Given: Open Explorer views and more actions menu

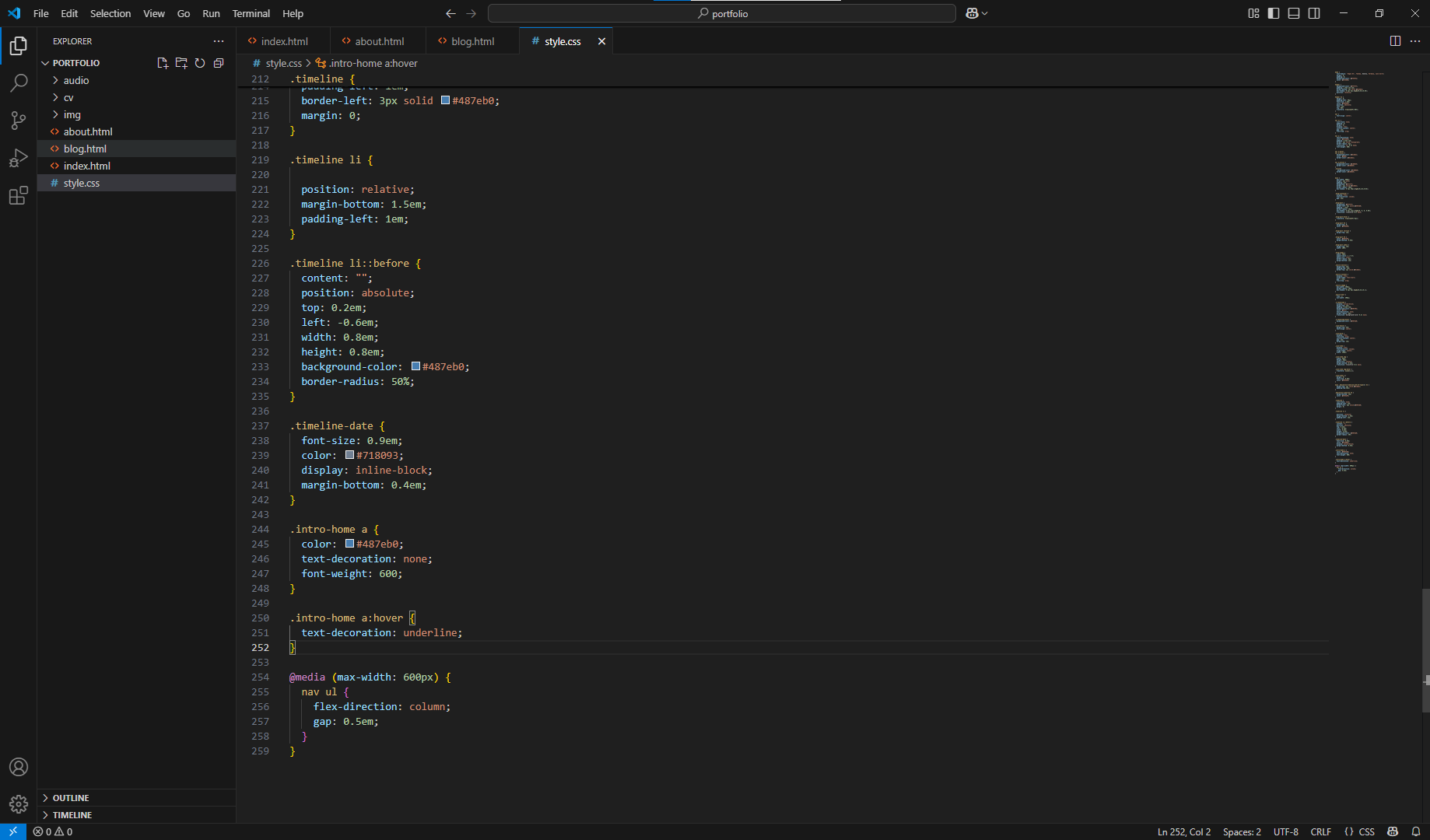Looking at the screenshot, I should [219, 41].
